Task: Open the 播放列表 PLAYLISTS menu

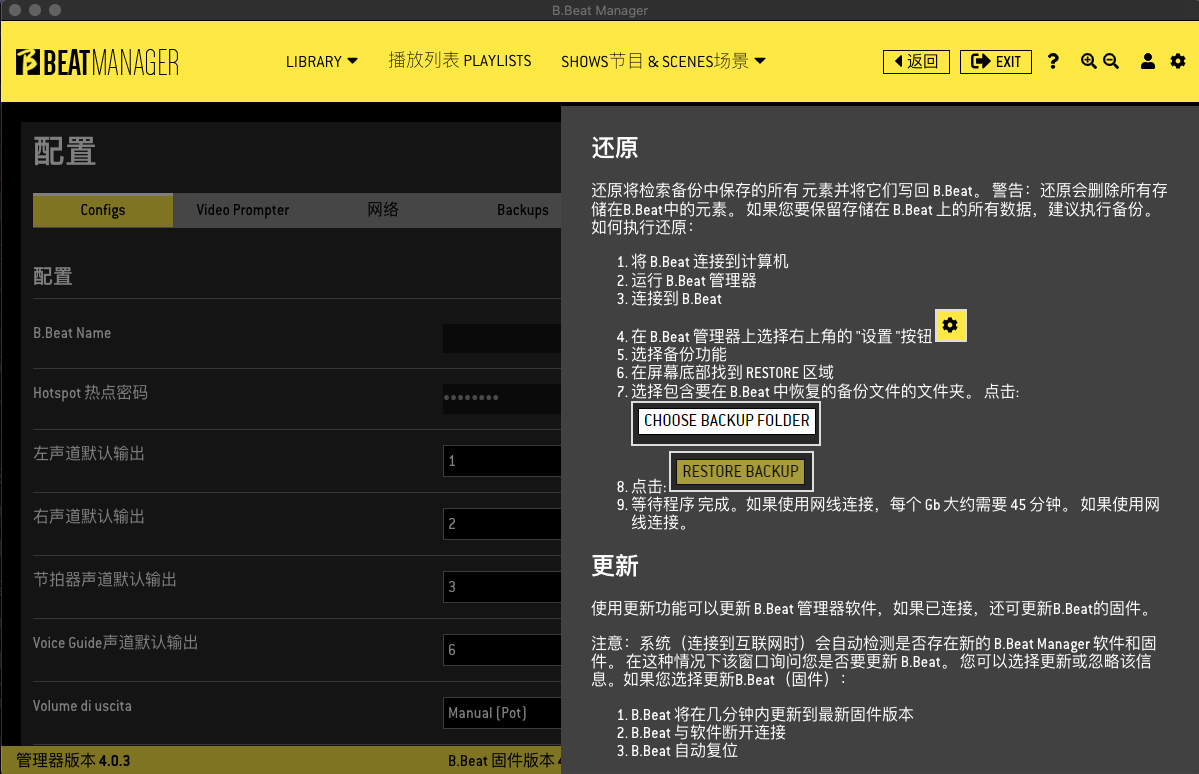Action: 460,60
